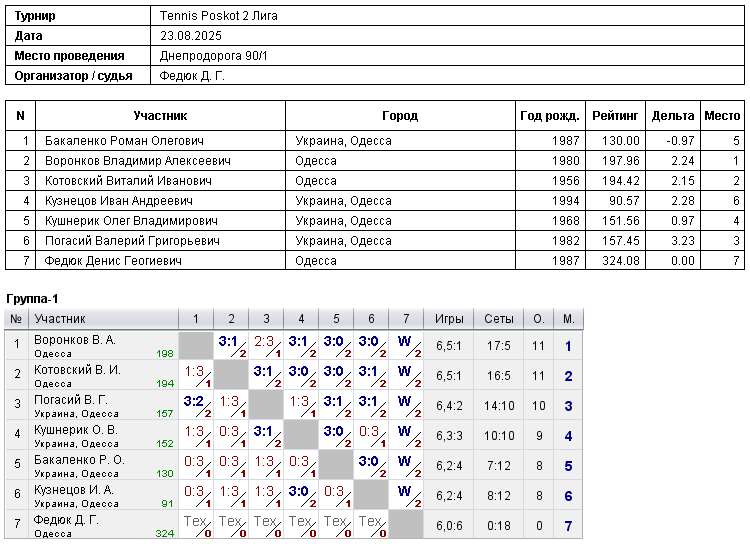This screenshot has height=544, width=750.
Task: Click participant Воронков Владимир Алексеевич in the list
Action: [137, 161]
